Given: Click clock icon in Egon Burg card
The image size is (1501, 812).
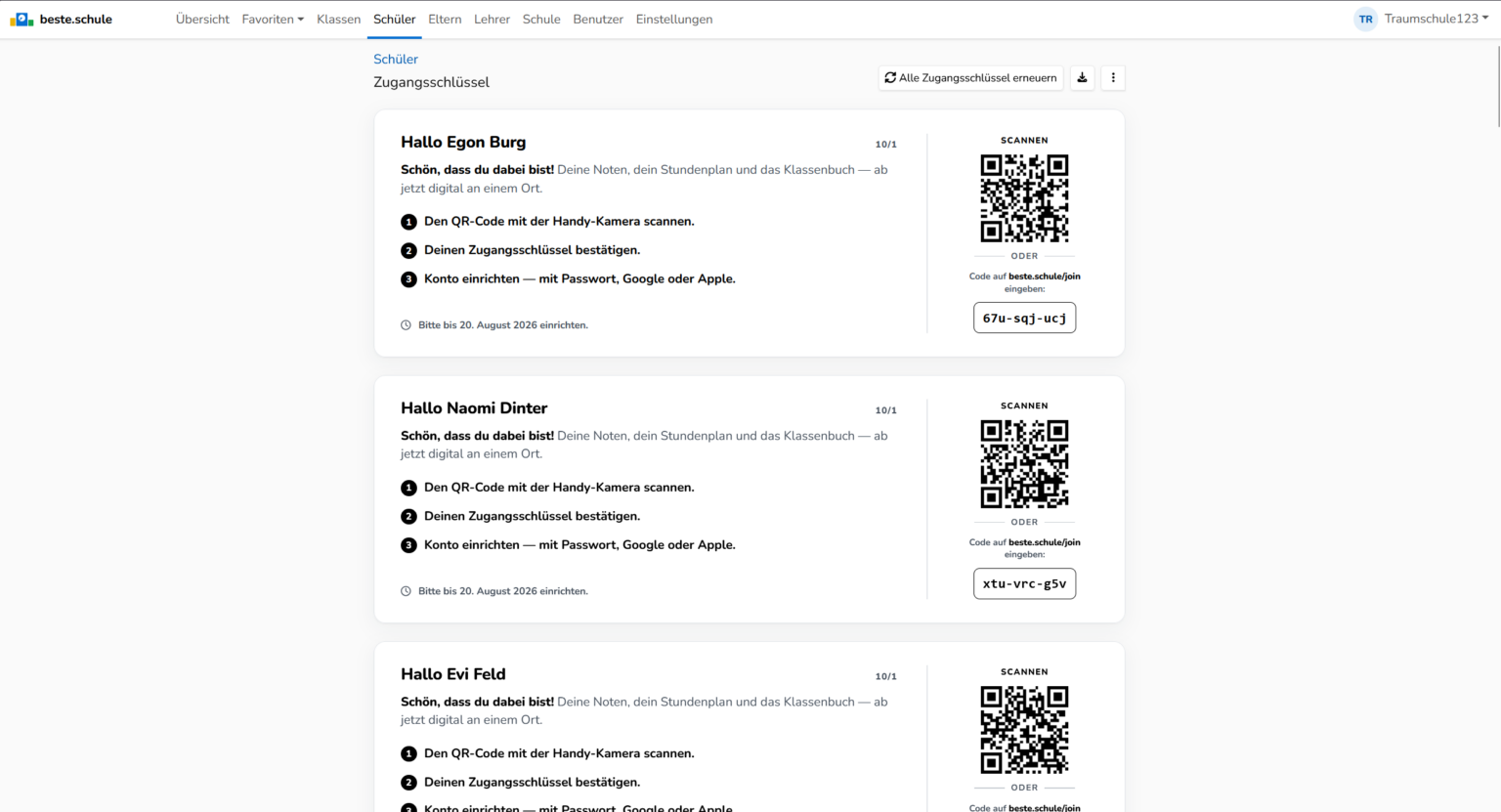Looking at the screenshot, I should pyautogui.click(x=406, y=325).
